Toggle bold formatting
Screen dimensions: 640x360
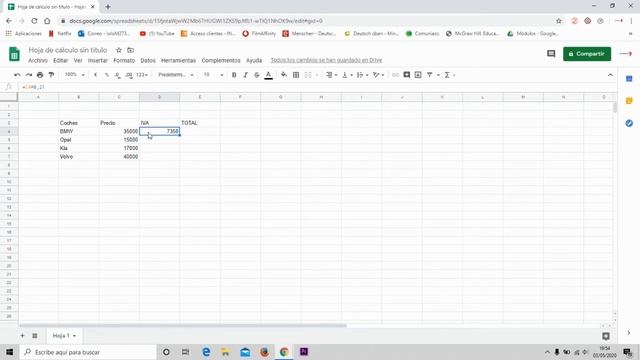click(x=234, y=75)
